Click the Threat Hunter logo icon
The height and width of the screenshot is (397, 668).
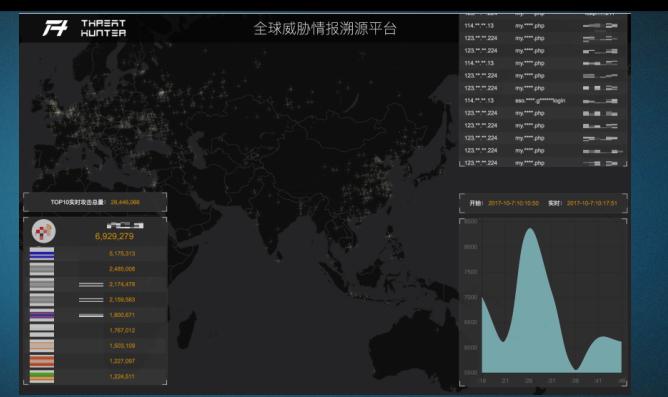[55, 28]
